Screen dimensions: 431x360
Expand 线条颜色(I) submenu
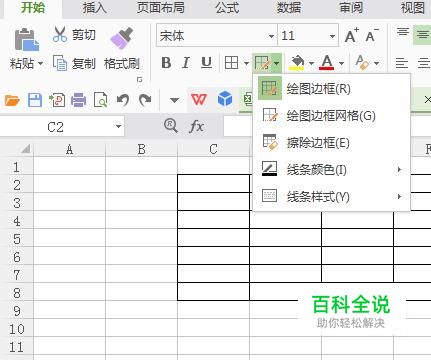click(x=331, y=170)
